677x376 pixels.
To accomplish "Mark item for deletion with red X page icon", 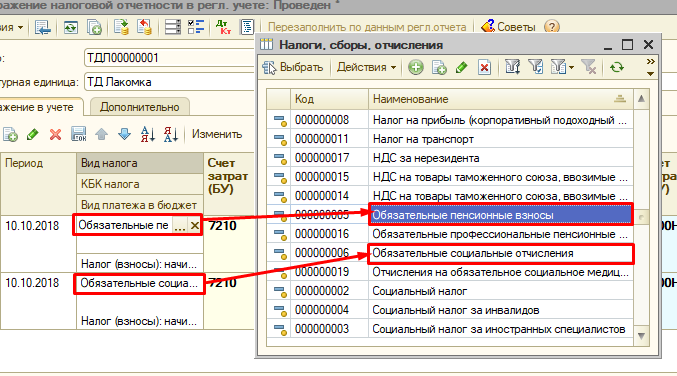I will point(484,67).
